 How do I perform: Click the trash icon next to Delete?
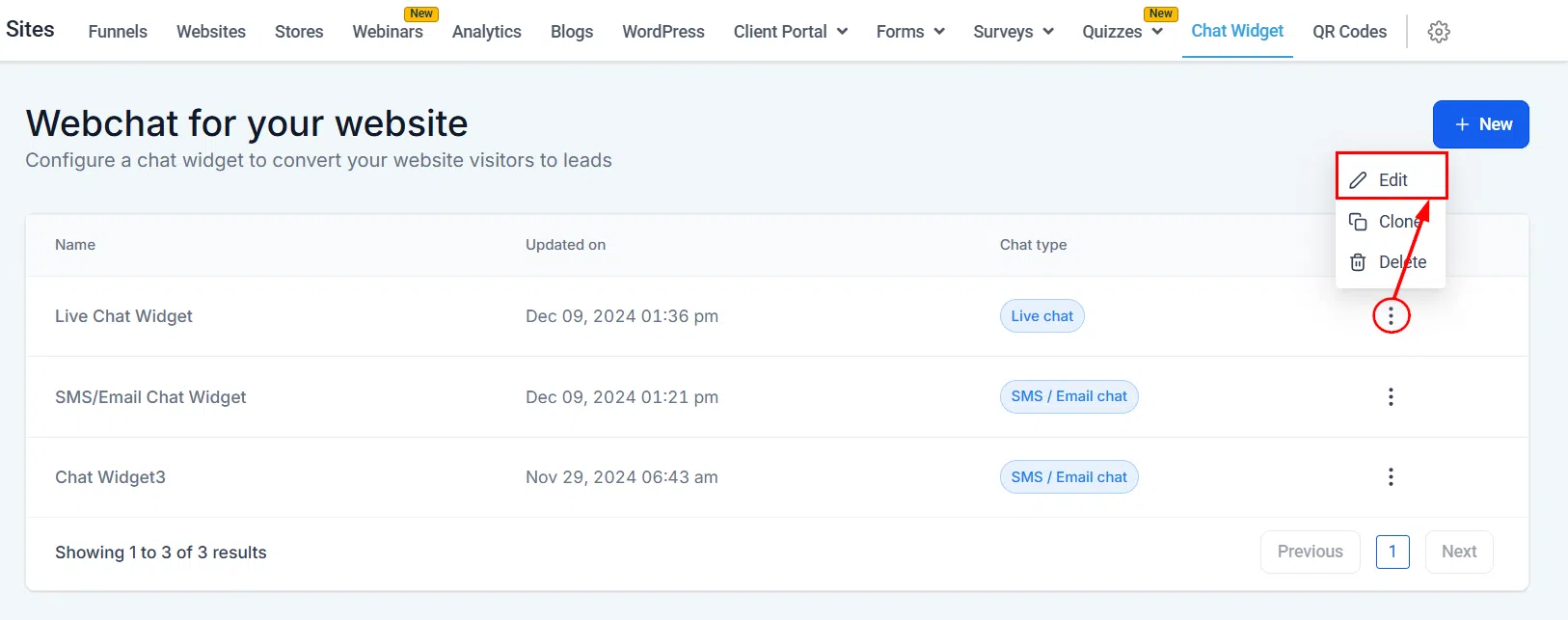[x=1358, y=262]
